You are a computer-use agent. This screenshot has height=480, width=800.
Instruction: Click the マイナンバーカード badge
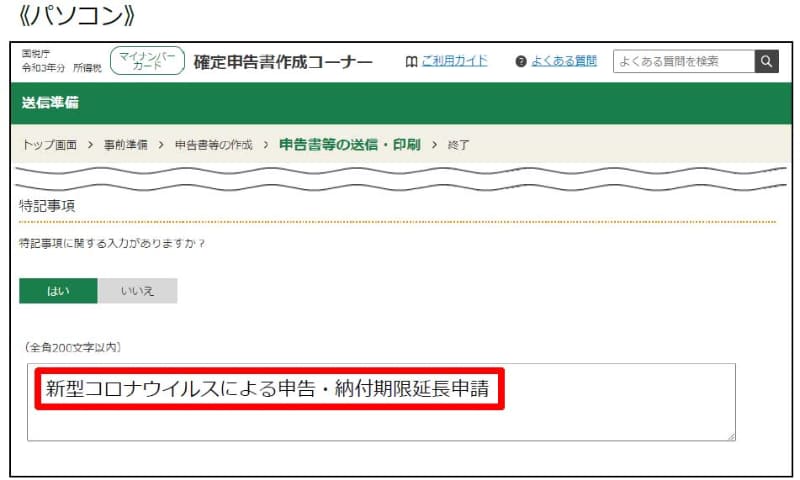(x=147, y=61)
